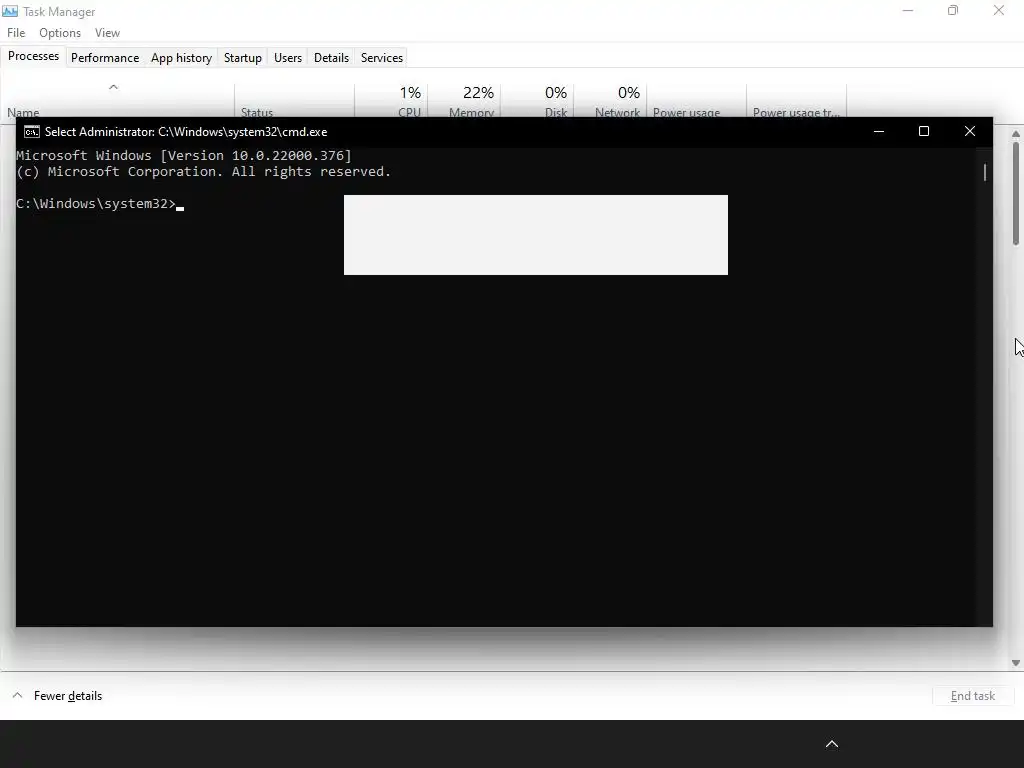Sort by the Power usage column
This screenshot has width=1024, height=768.
696,101
